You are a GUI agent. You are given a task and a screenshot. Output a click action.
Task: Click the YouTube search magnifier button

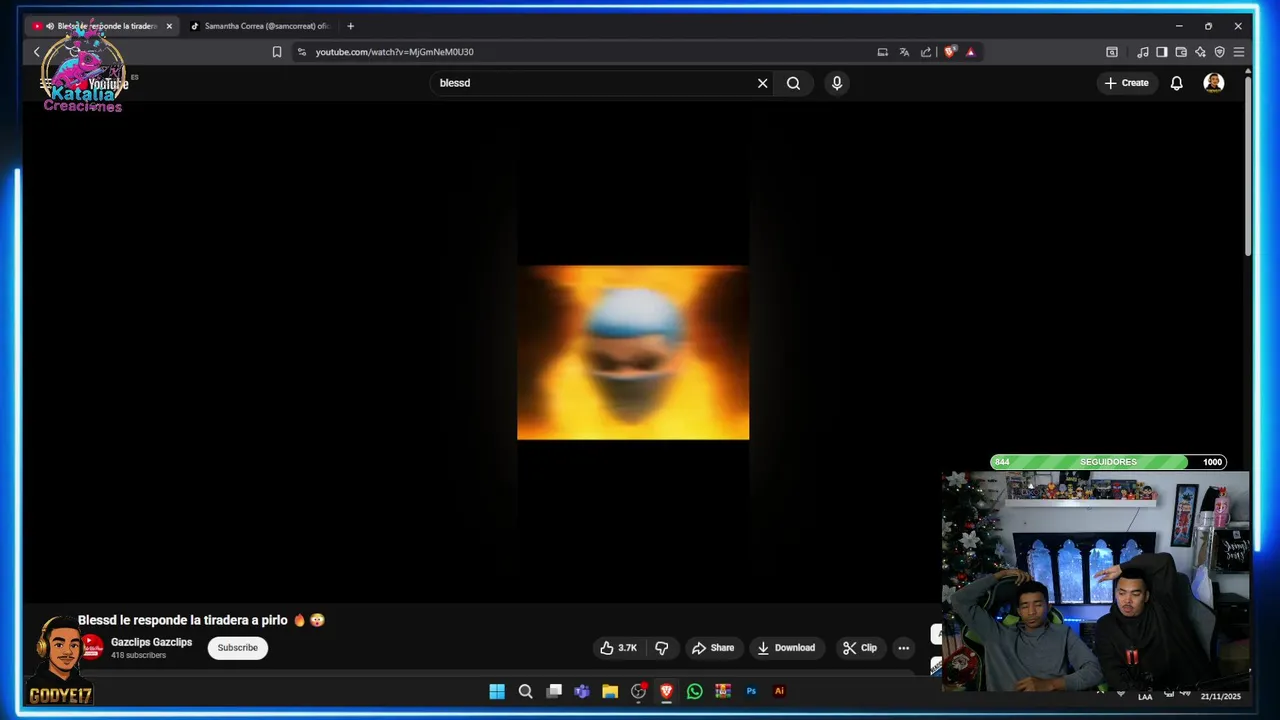[x=793, y=83]
